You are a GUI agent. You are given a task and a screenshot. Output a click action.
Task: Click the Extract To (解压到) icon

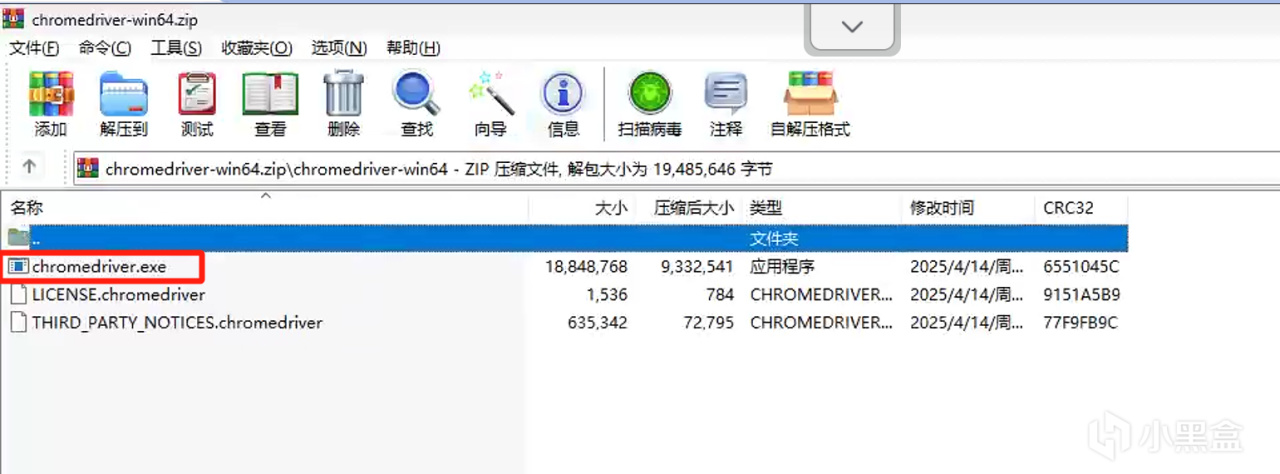(x=124, y=94)
